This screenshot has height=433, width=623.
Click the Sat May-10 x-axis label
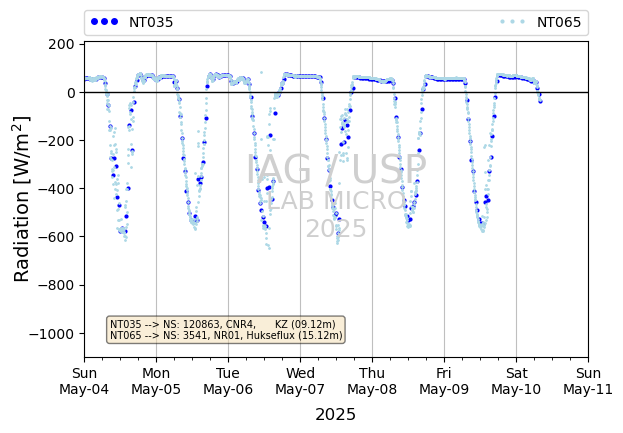(516, 381)
